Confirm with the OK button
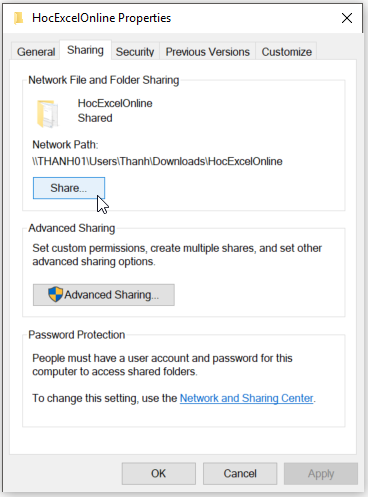 (x=159, y=473)
